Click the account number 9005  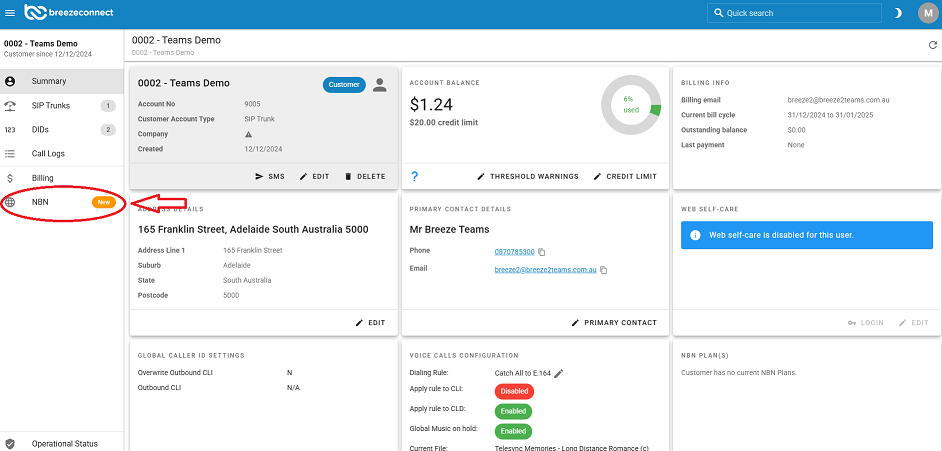pyautogui.click(x=252, y=104)
